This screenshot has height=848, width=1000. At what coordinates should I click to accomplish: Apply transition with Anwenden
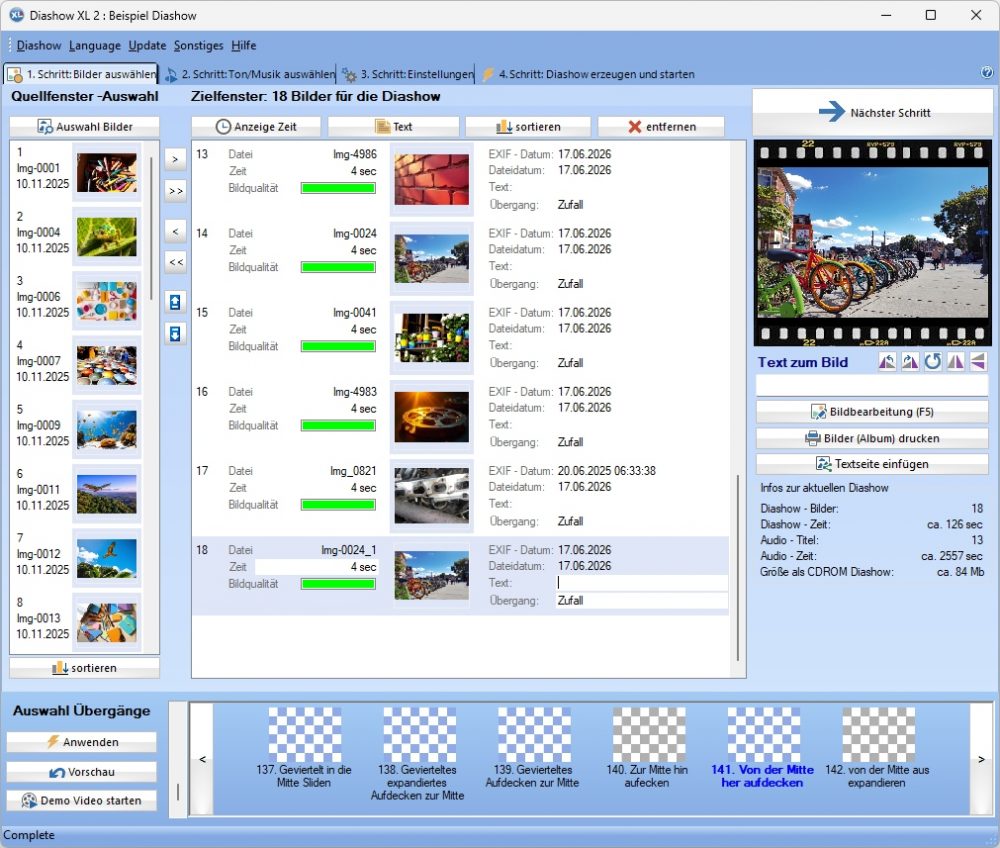point(82,742)
